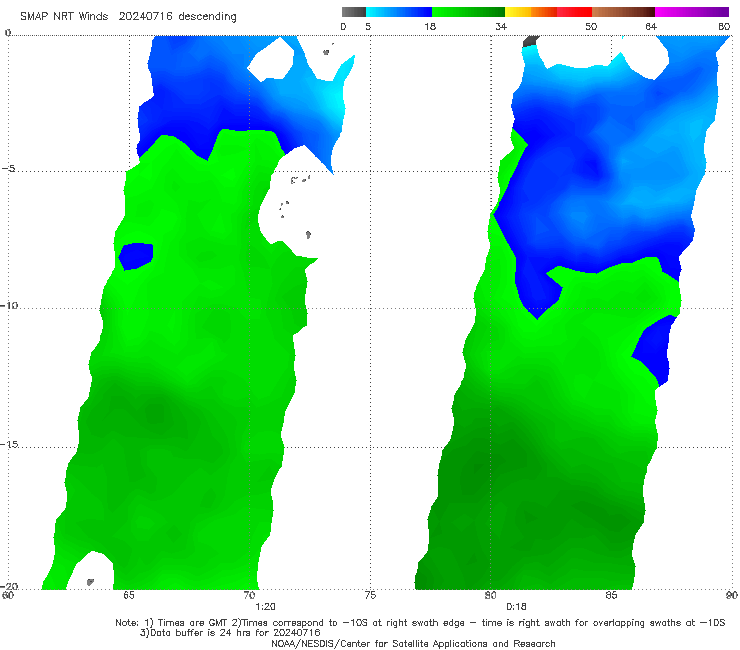This screenshot has height=650, width=740.
Task: Click the swath time label "1:20"
Action: [265, 607]
